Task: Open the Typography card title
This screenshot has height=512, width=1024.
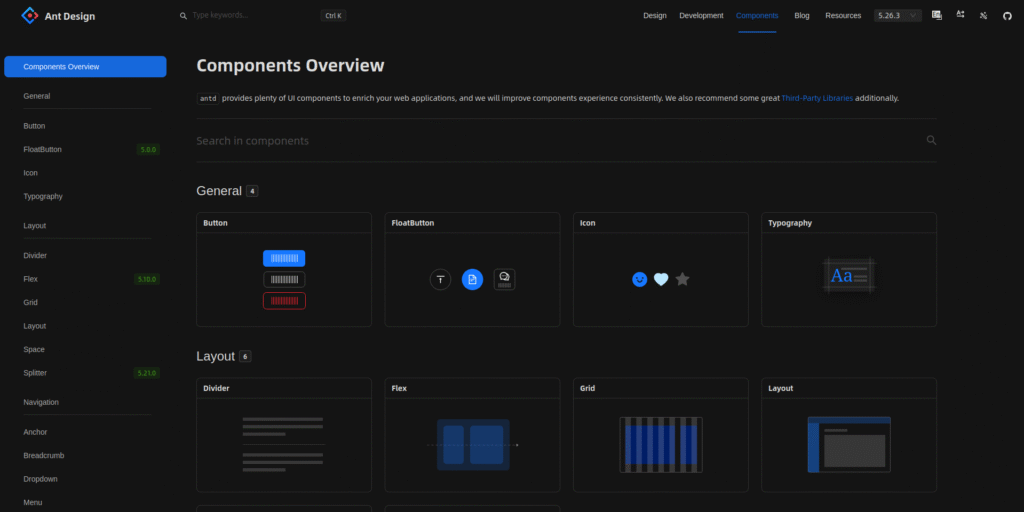Action: tap(790, 223)
